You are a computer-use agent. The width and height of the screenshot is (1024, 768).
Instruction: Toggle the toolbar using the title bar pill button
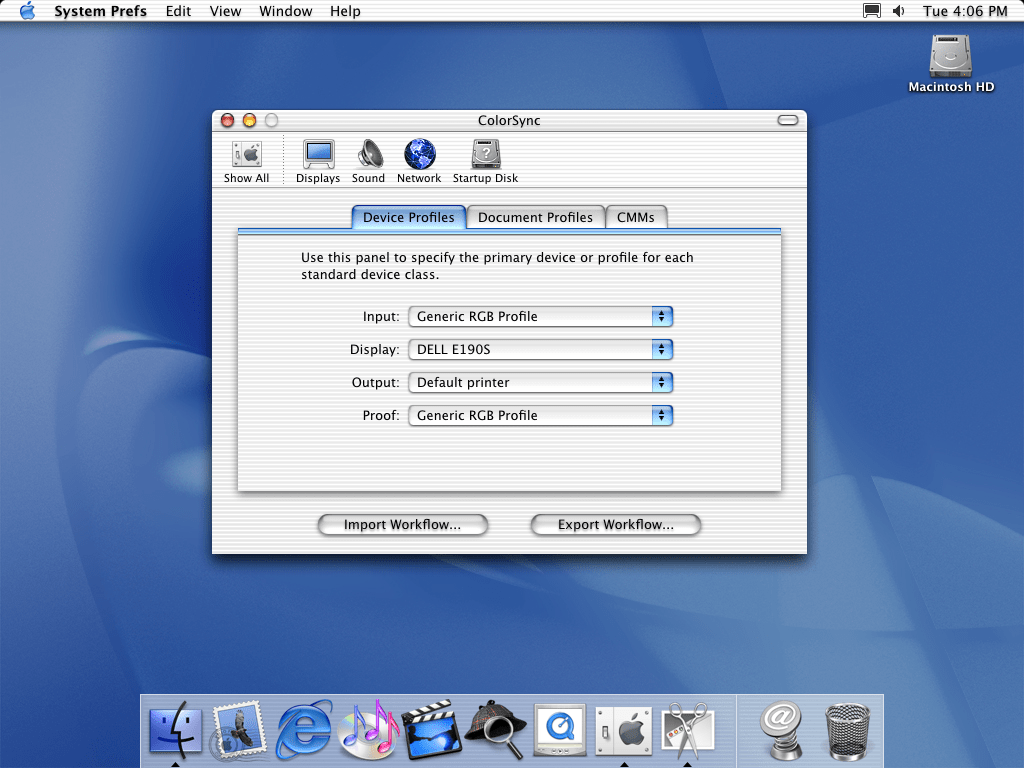tap(788, 120)
